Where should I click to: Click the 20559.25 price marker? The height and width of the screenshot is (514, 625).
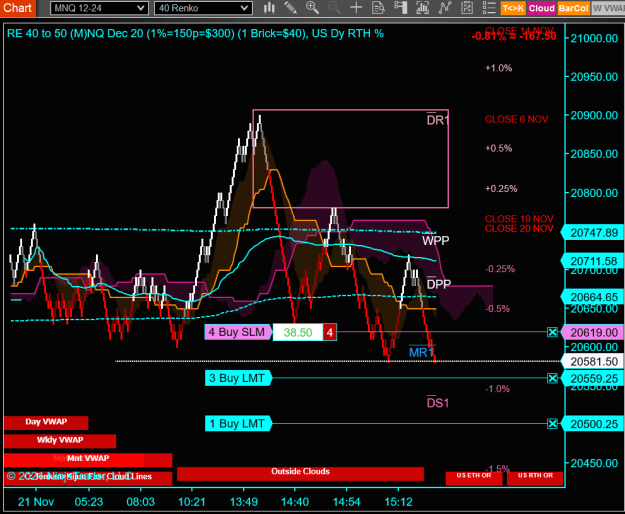593,379
